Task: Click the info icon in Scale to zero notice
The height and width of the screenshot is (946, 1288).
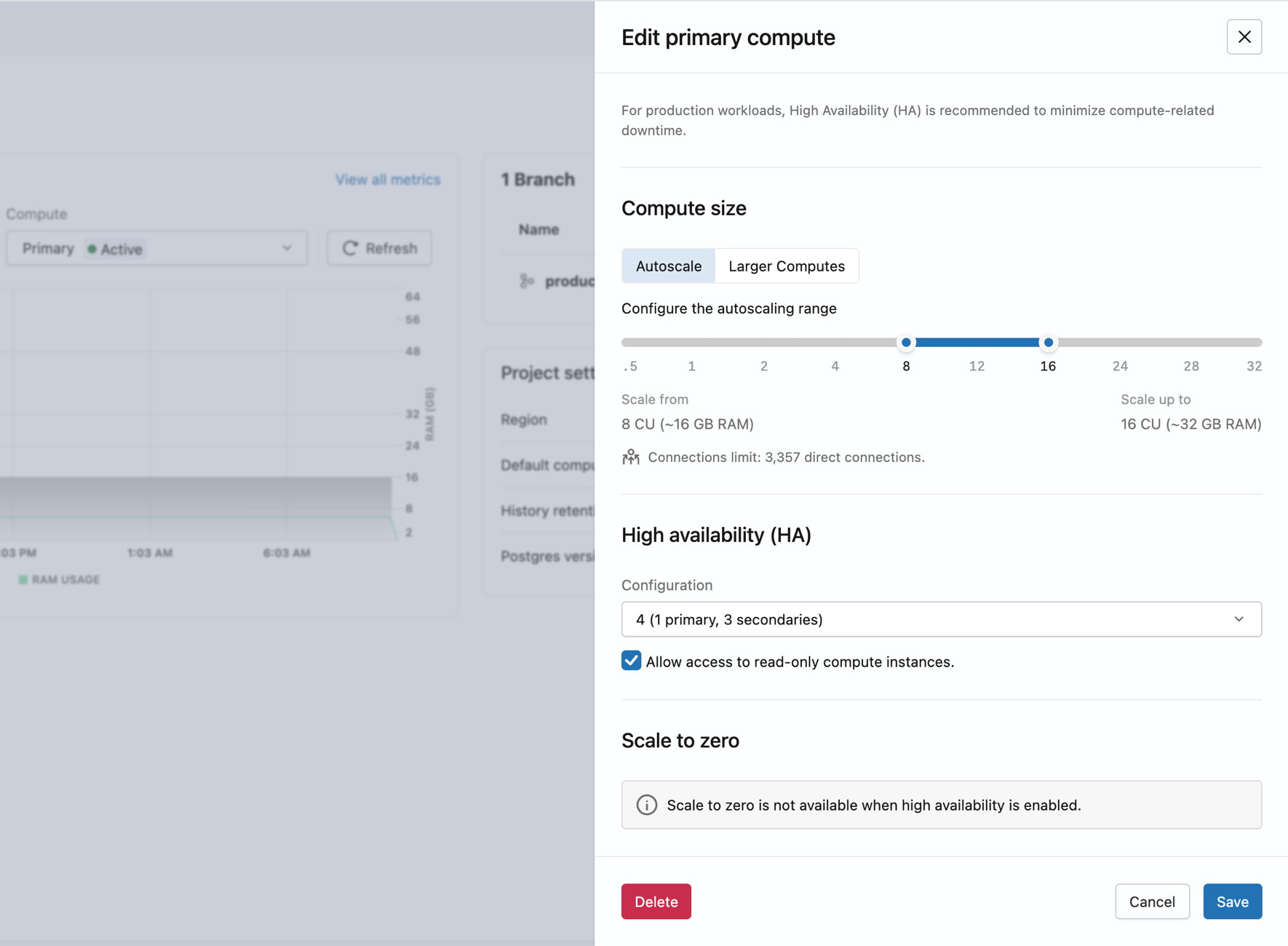Action: [647, 805]
